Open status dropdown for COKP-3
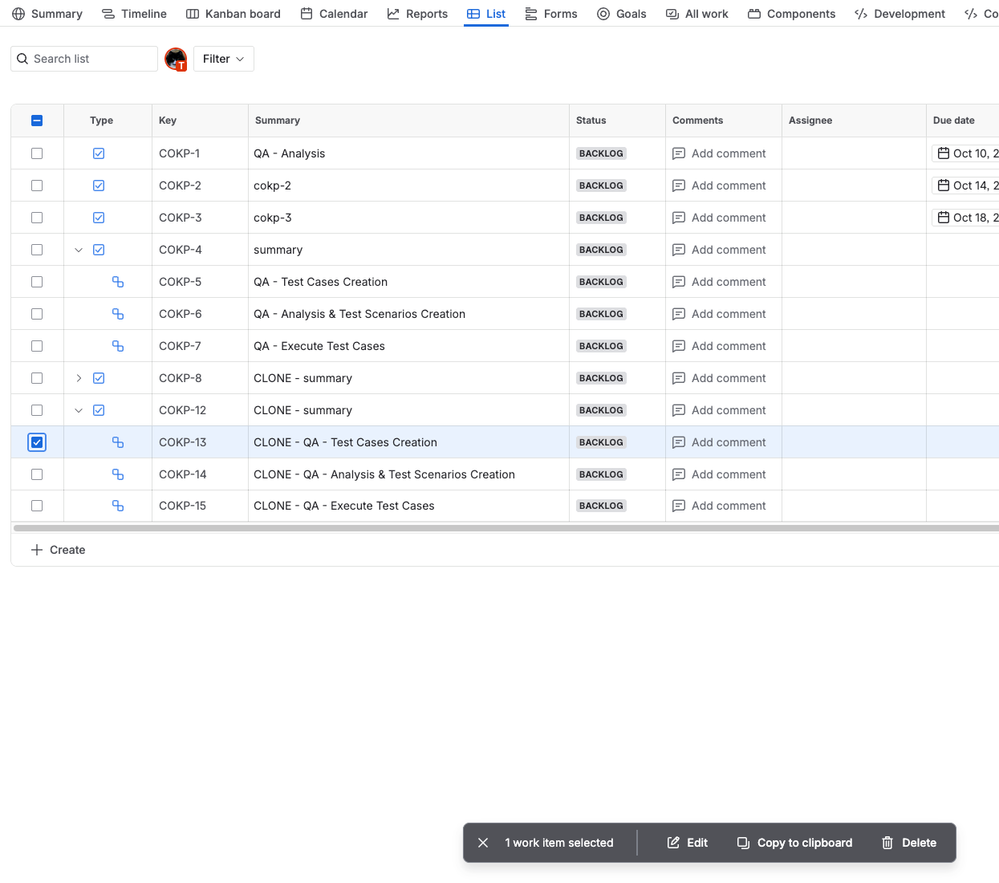The image size is (999, 883). [601, 218]
